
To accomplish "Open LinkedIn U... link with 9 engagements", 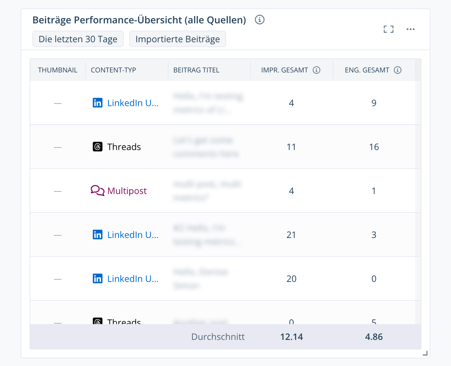I will (x=133, y=103).
